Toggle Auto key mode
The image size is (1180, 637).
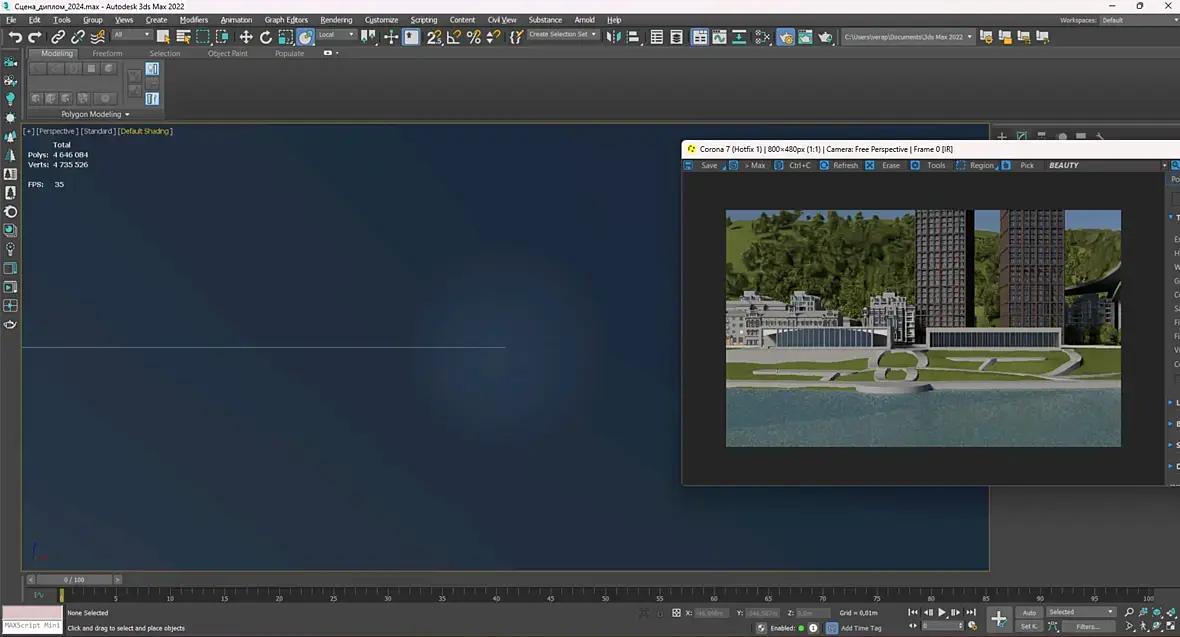(x=1028, y=612)
